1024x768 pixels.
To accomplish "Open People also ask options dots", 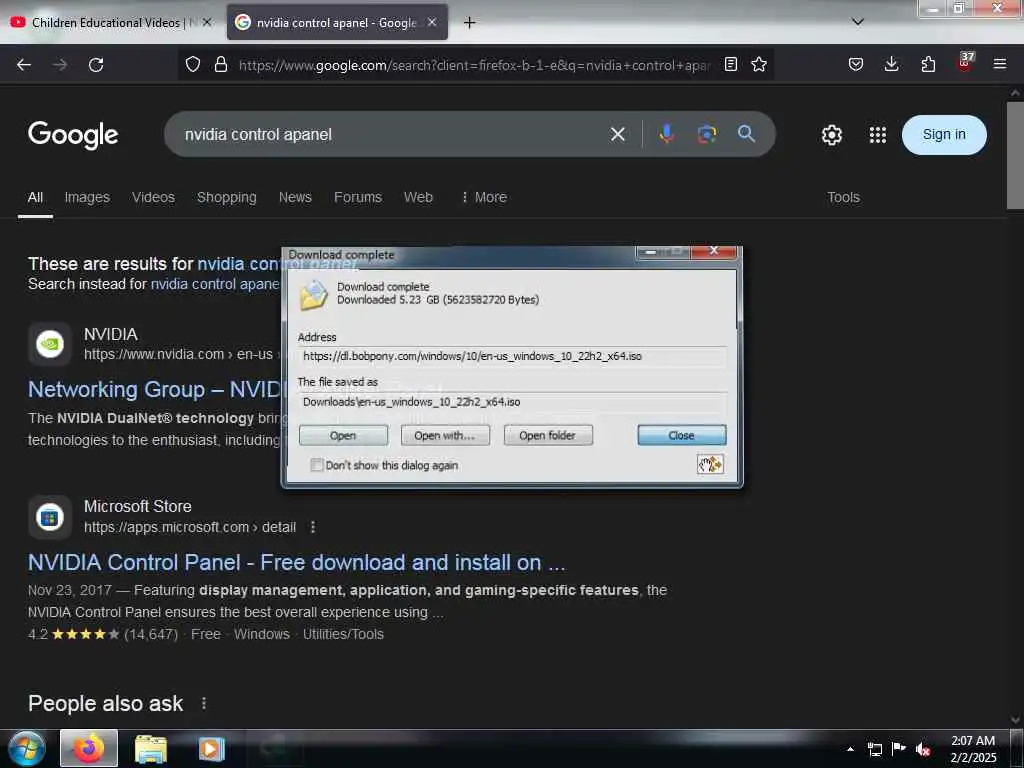I will coord(204,703).
